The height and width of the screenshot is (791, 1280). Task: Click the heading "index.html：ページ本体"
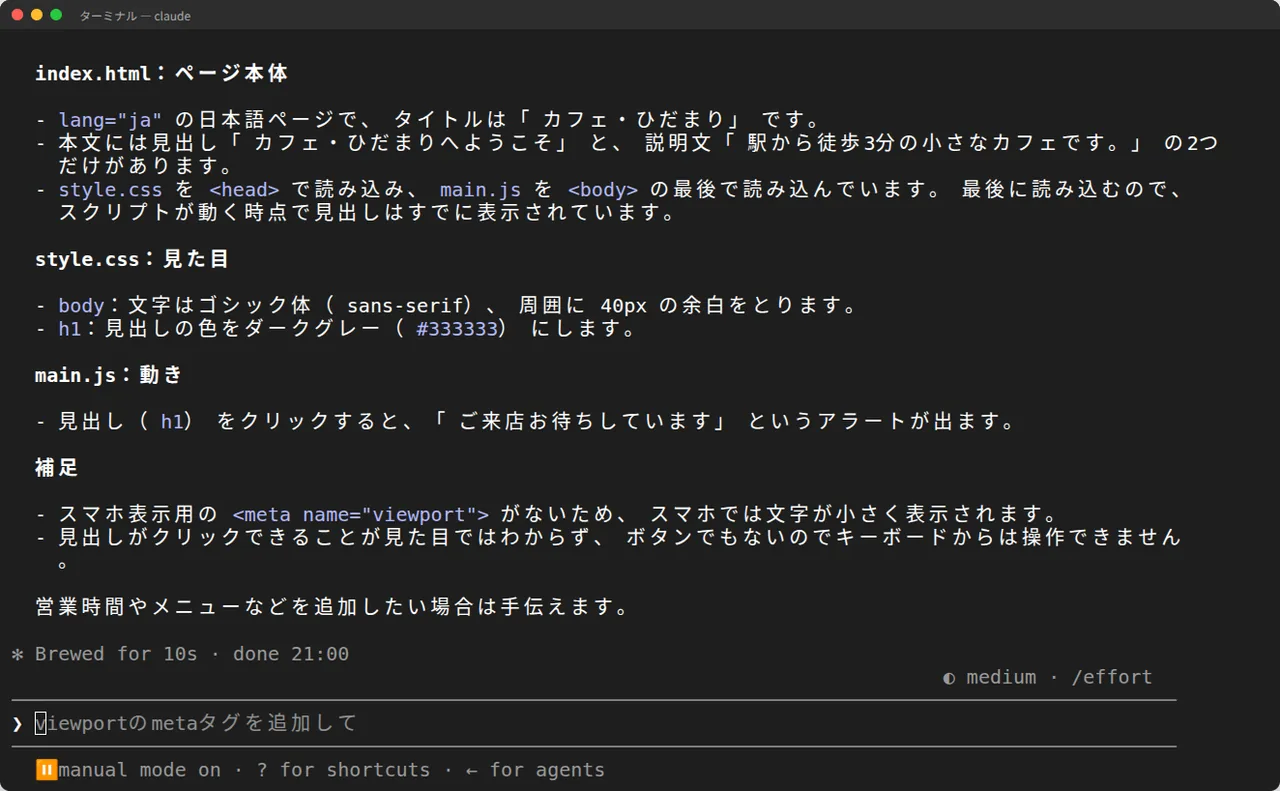(162, 74)
